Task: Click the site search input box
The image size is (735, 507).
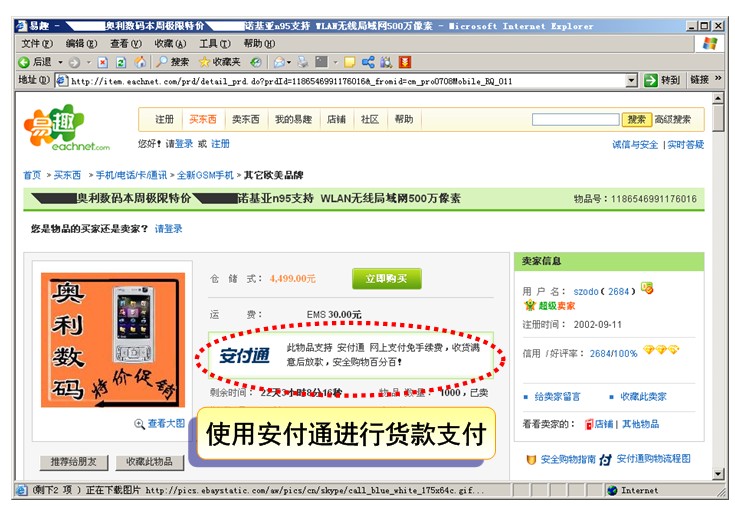Action: pos(576,119)
